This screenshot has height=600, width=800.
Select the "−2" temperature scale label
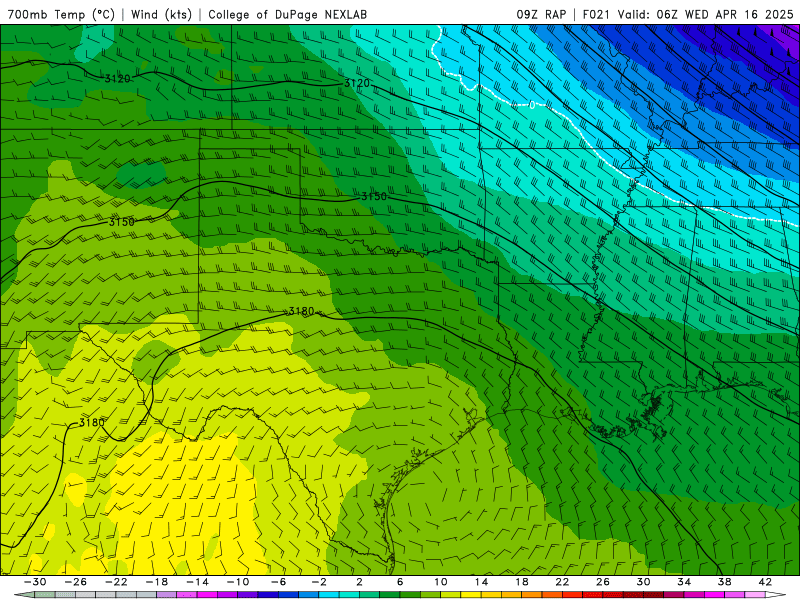pyautogui.click(x=319, y=582)
